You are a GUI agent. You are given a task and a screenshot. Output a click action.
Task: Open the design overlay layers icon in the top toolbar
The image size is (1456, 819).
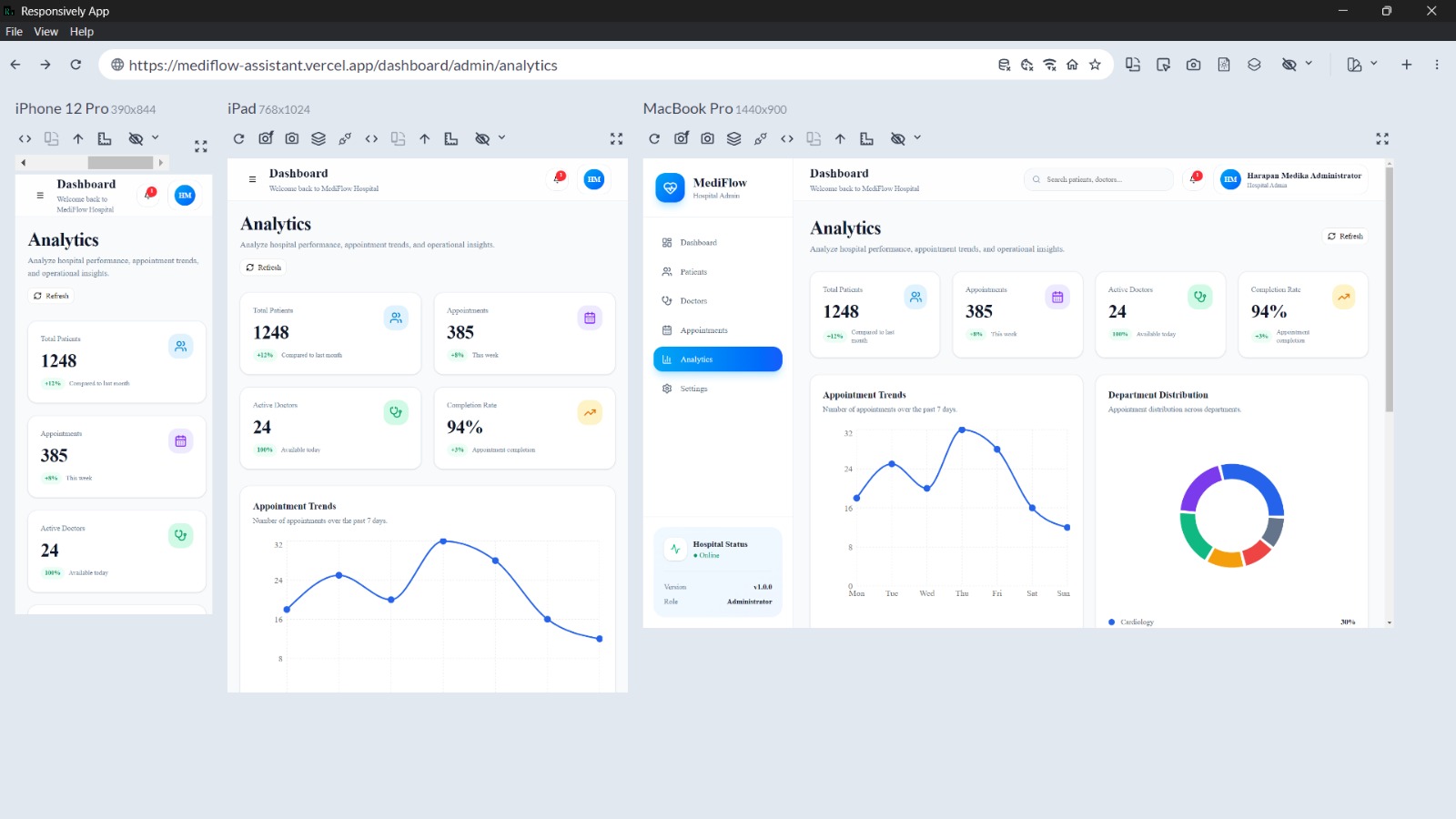(1254, 65)
